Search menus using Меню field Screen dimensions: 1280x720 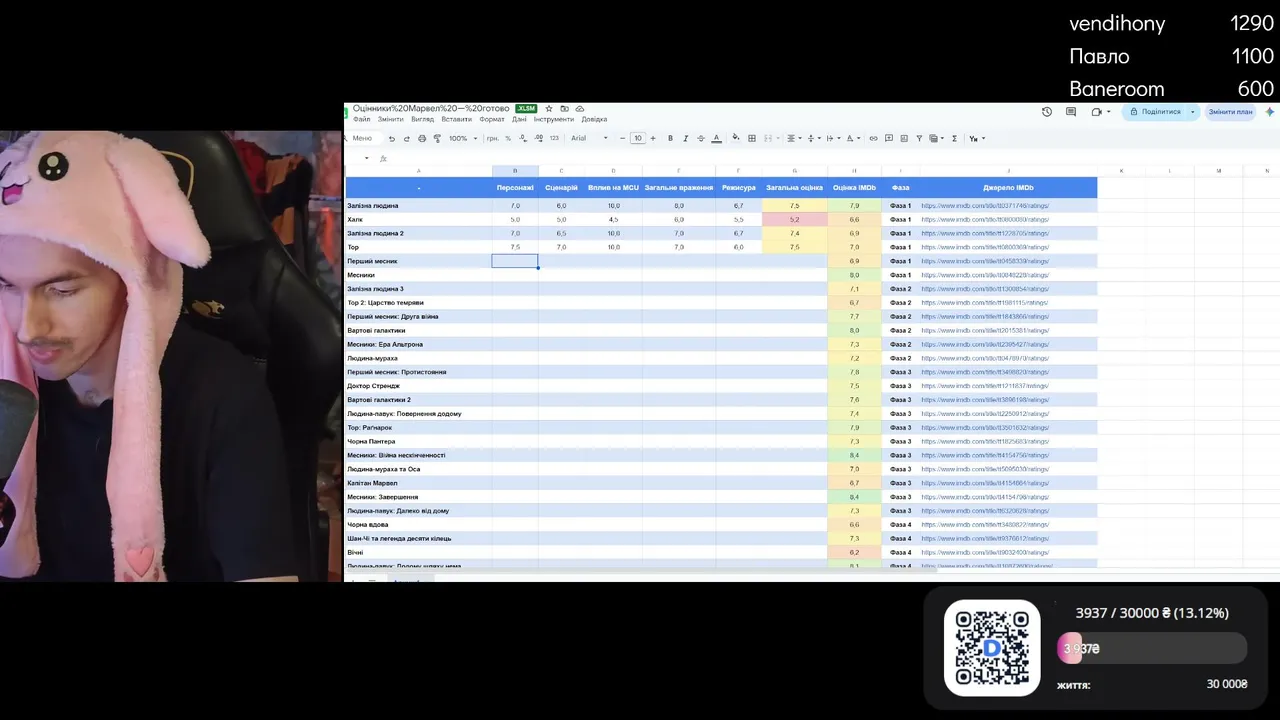[362, 138]
